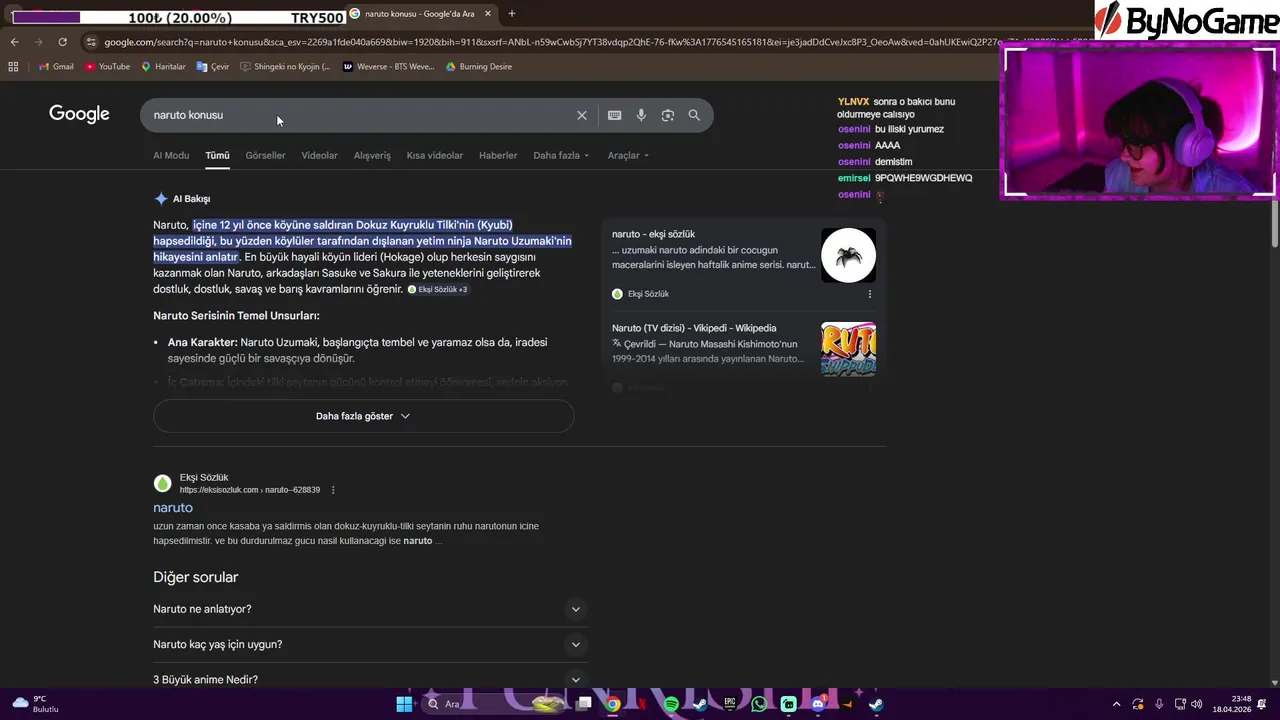Switch to the Haberler tab
Viewport: 1280px width, 720px height.
pyautogui.click(x=498, y=155)
